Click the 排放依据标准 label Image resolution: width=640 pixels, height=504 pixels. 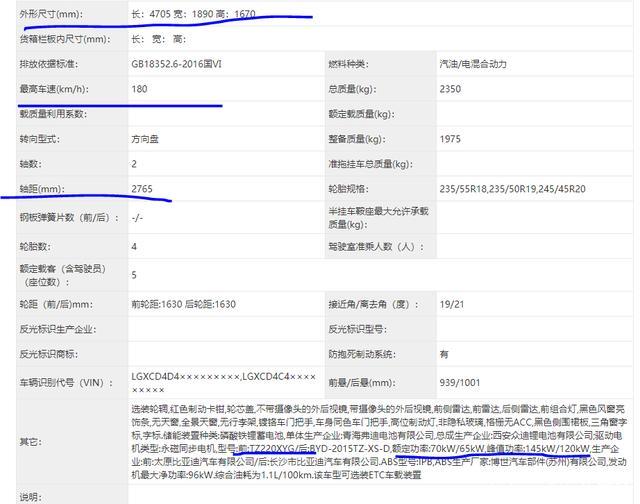coord(49,64)
